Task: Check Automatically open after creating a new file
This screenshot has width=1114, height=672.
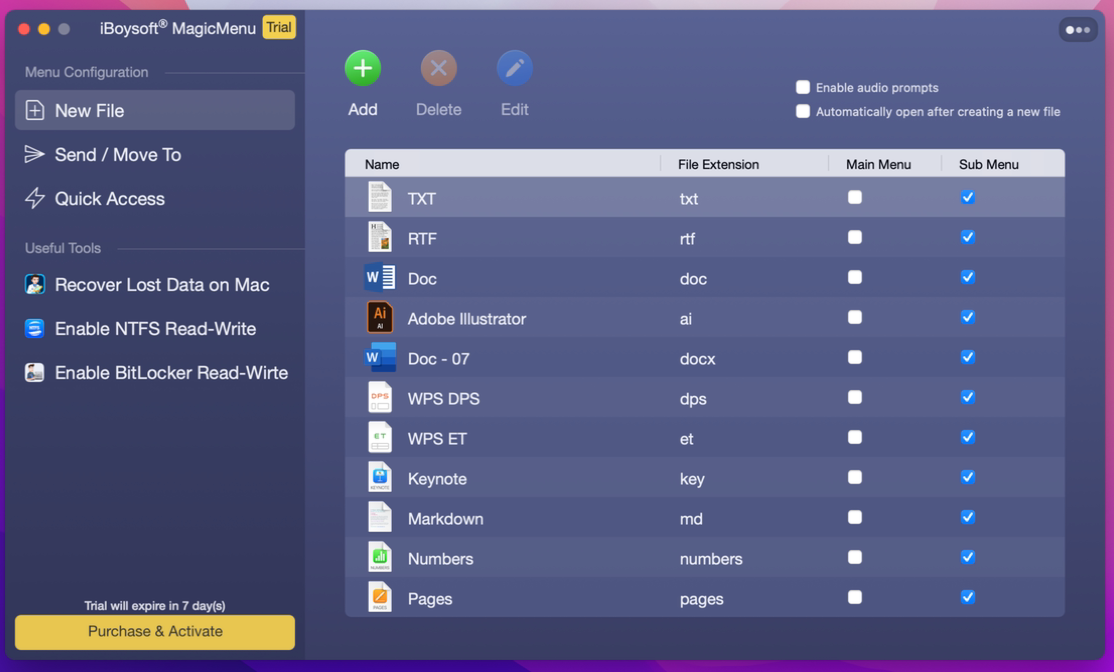Action: [803, 112]
